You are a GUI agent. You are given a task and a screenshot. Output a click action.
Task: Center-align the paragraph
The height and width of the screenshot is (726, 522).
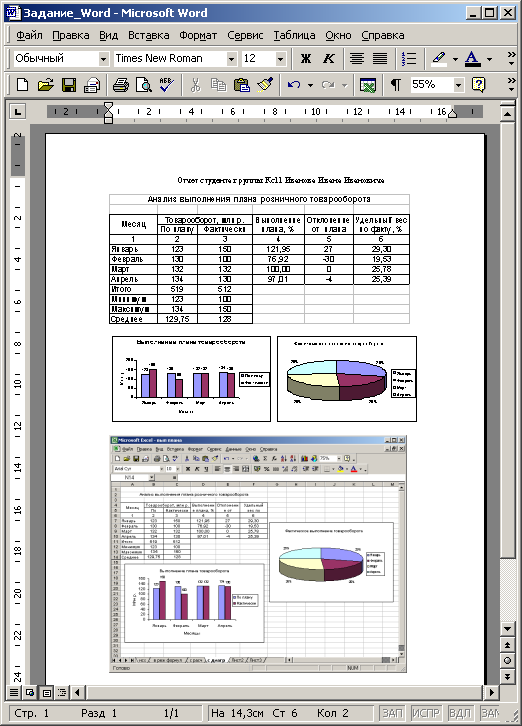tap(357, 59)
